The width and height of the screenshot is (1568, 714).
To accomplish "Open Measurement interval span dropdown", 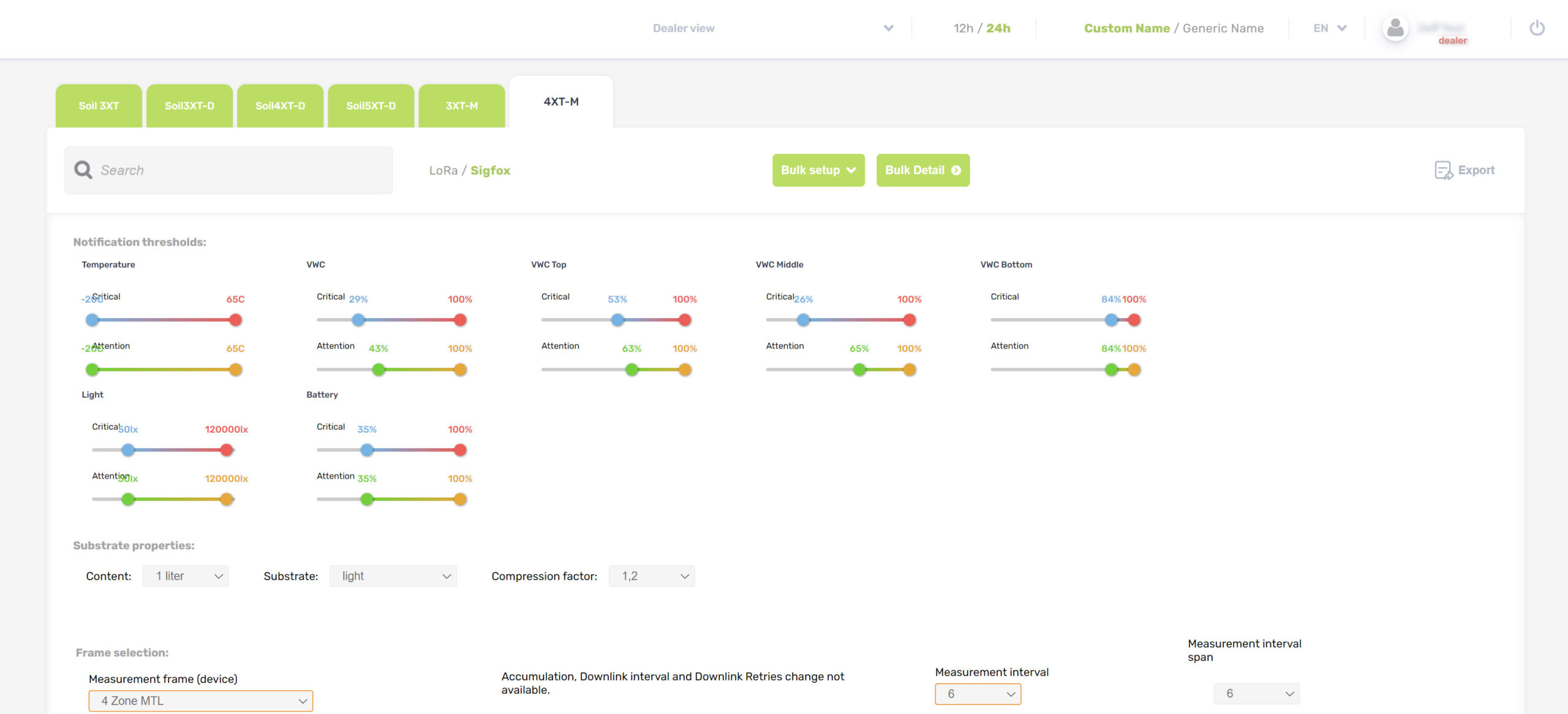I will pyautogui.click(x=1257, y=694).
